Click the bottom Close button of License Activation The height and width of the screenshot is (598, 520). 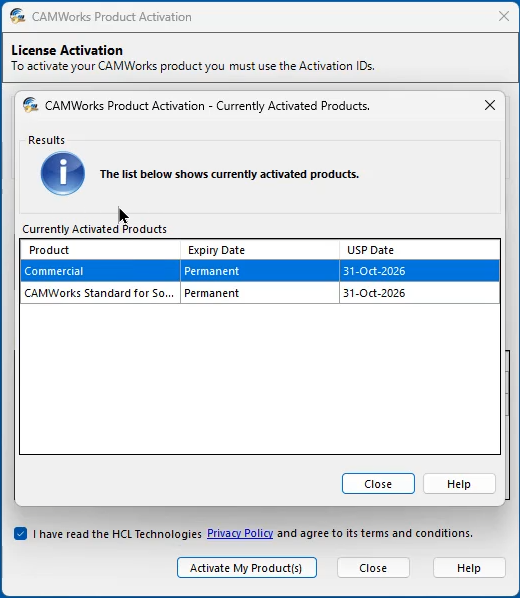point(373,567)
